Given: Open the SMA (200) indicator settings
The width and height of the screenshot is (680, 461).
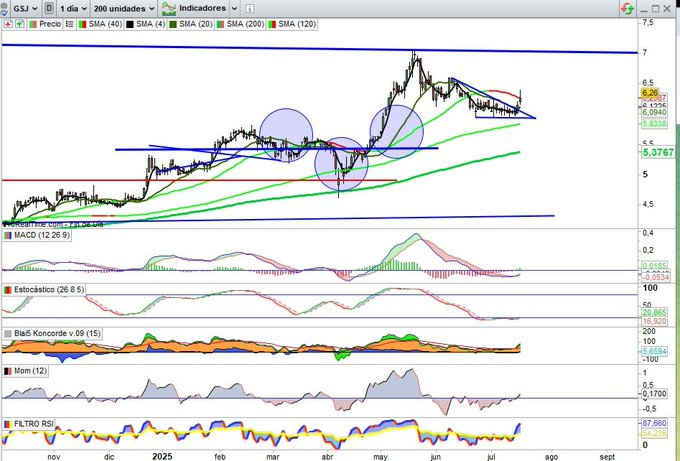Looking at the screenshot, I should click(x=245, y=24).
